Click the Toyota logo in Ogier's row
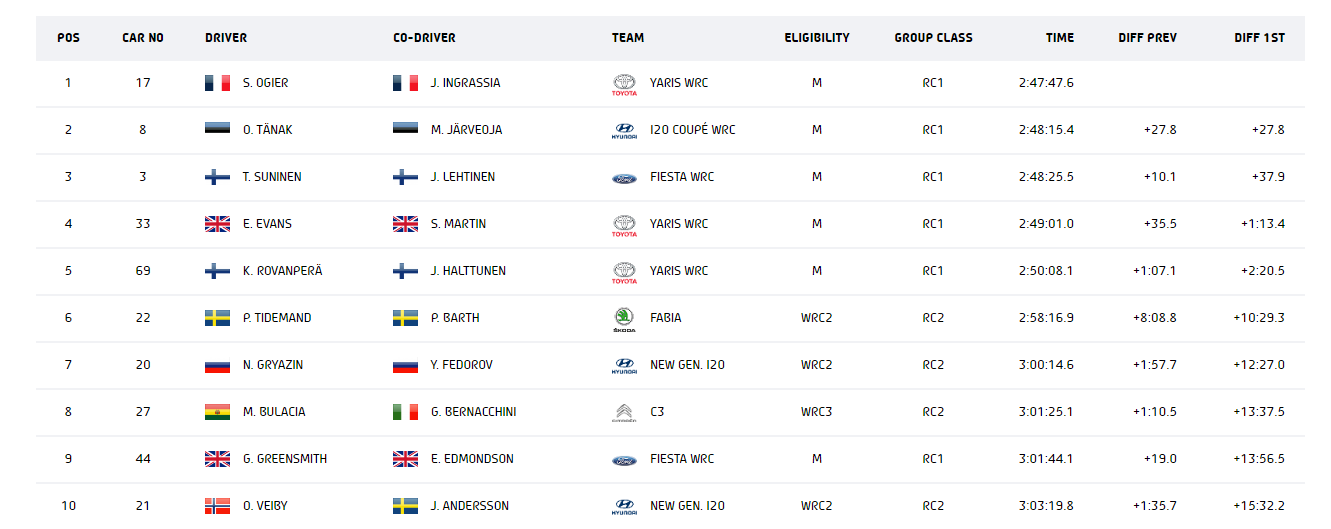This screenshot has width=1331, height=529. [624, 84]
